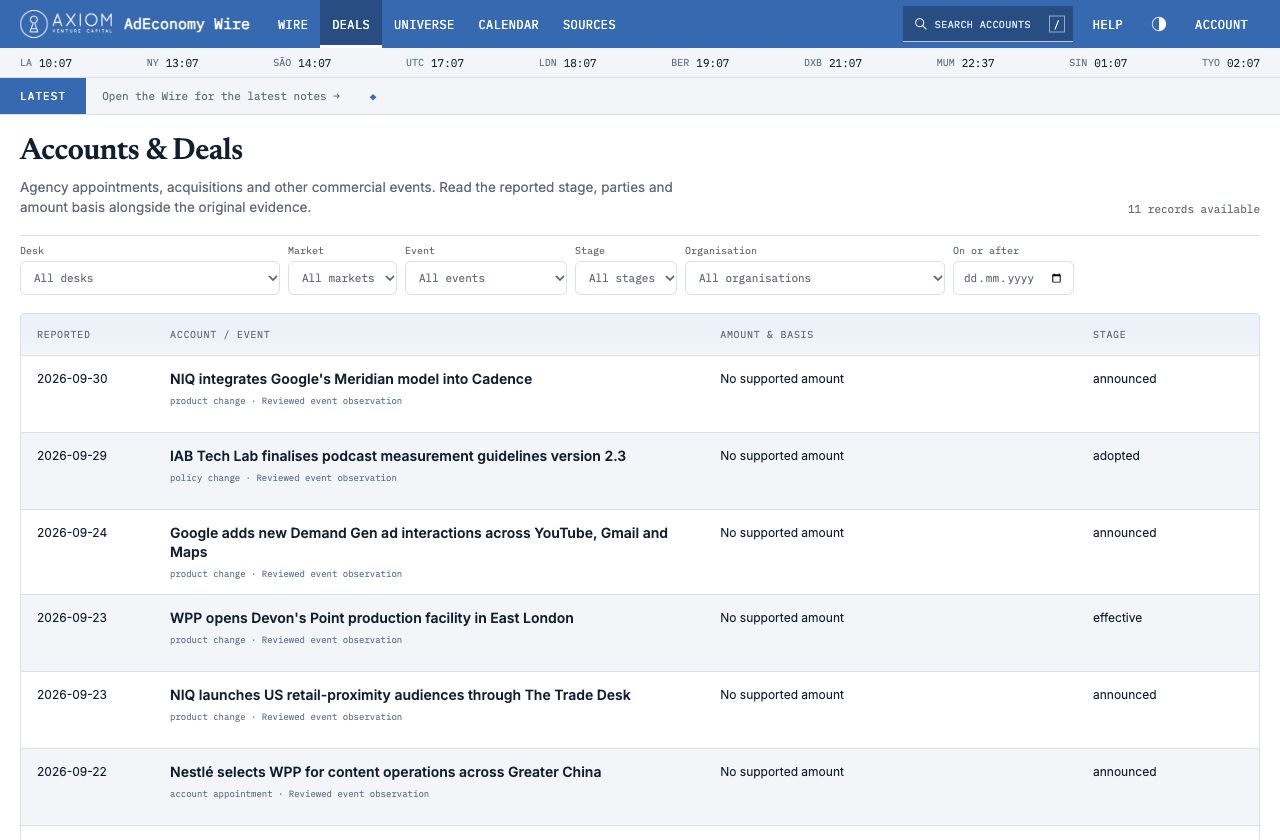Click the 'adopted' stage value
This screenshot has height=840, width=1280.
[x=1116, y=456]
